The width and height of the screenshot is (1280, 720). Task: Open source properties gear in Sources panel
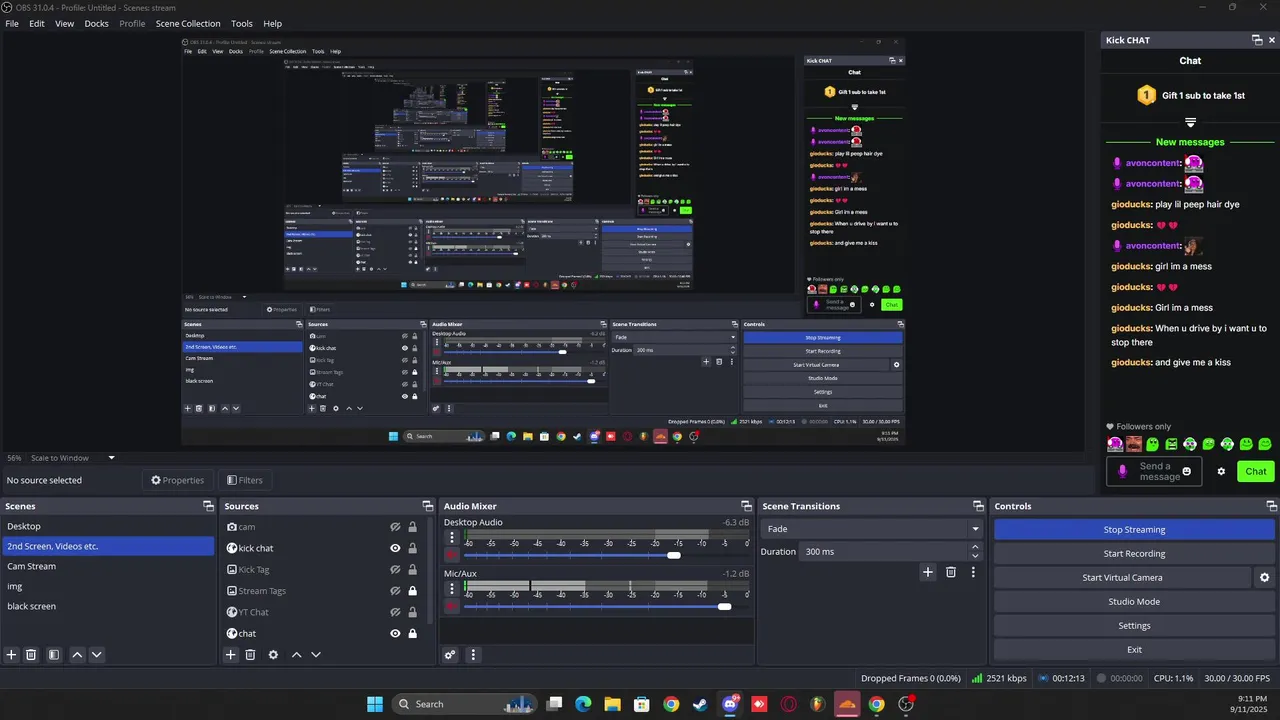(273, 655)
